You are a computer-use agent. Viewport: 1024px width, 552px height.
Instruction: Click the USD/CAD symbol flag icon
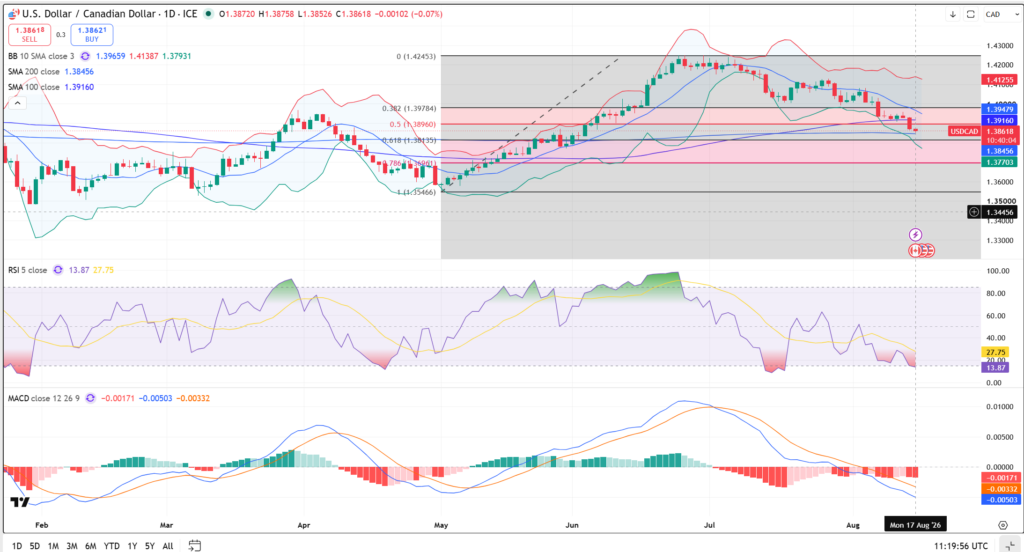pos(14,14)
